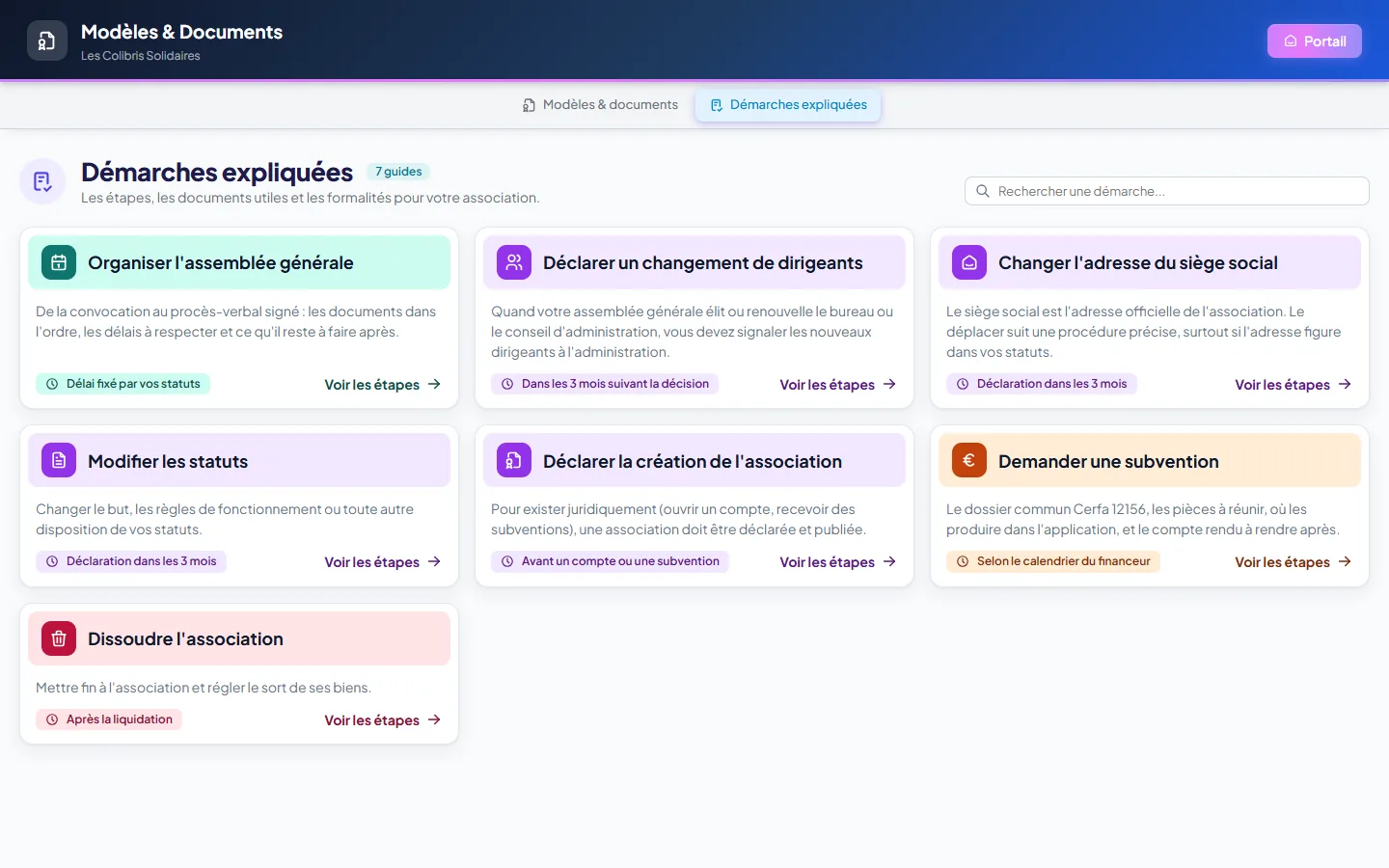This screenshot has width=1389, height=868.
Task: Click the Dissoudre l'association card title
Action: [x=185, y=638]
